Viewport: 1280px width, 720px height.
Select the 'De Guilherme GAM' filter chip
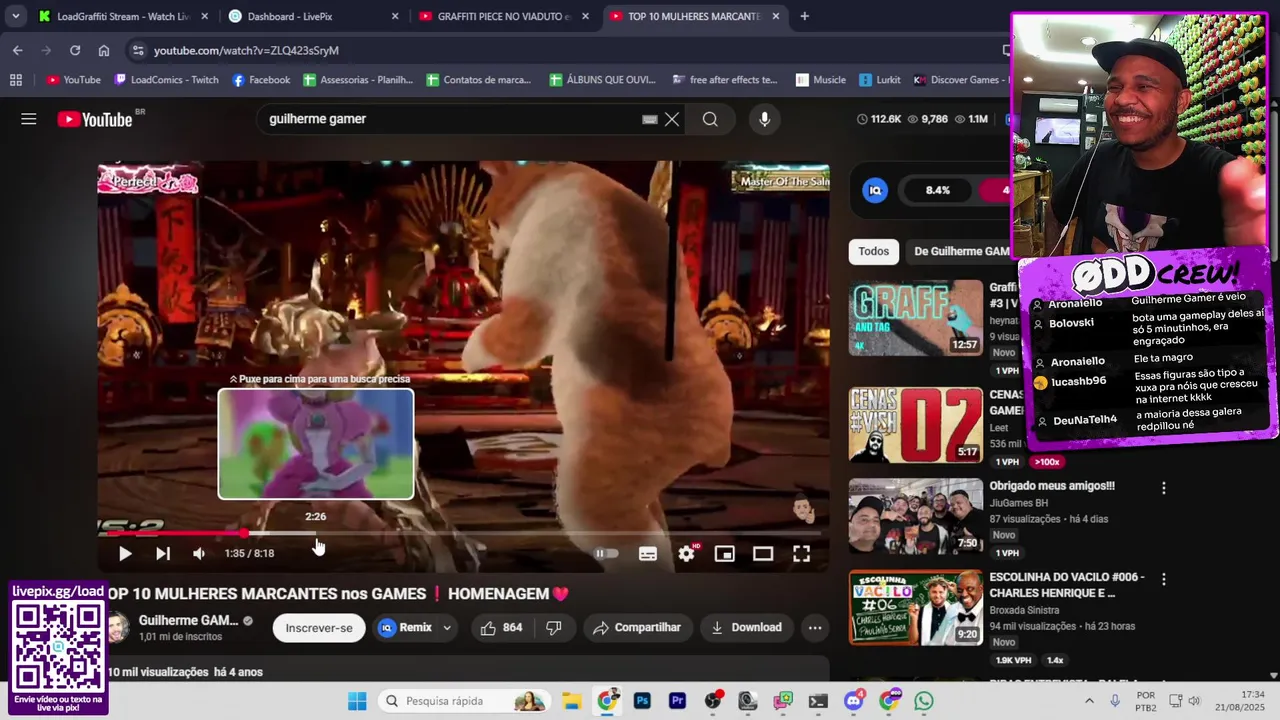coord(961,251)
